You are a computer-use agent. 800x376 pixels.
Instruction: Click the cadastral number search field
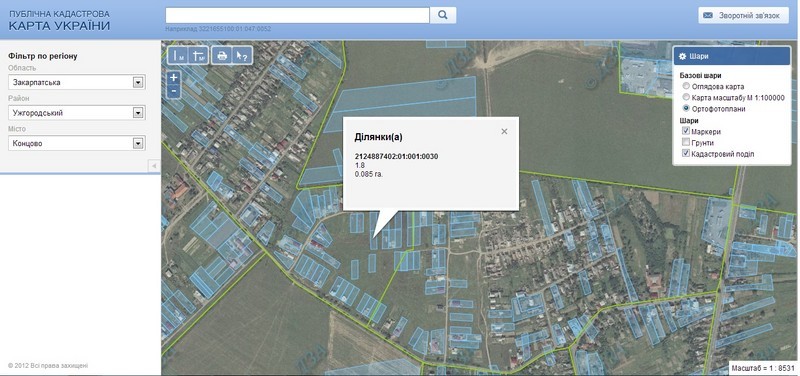[x=297, y=15]
